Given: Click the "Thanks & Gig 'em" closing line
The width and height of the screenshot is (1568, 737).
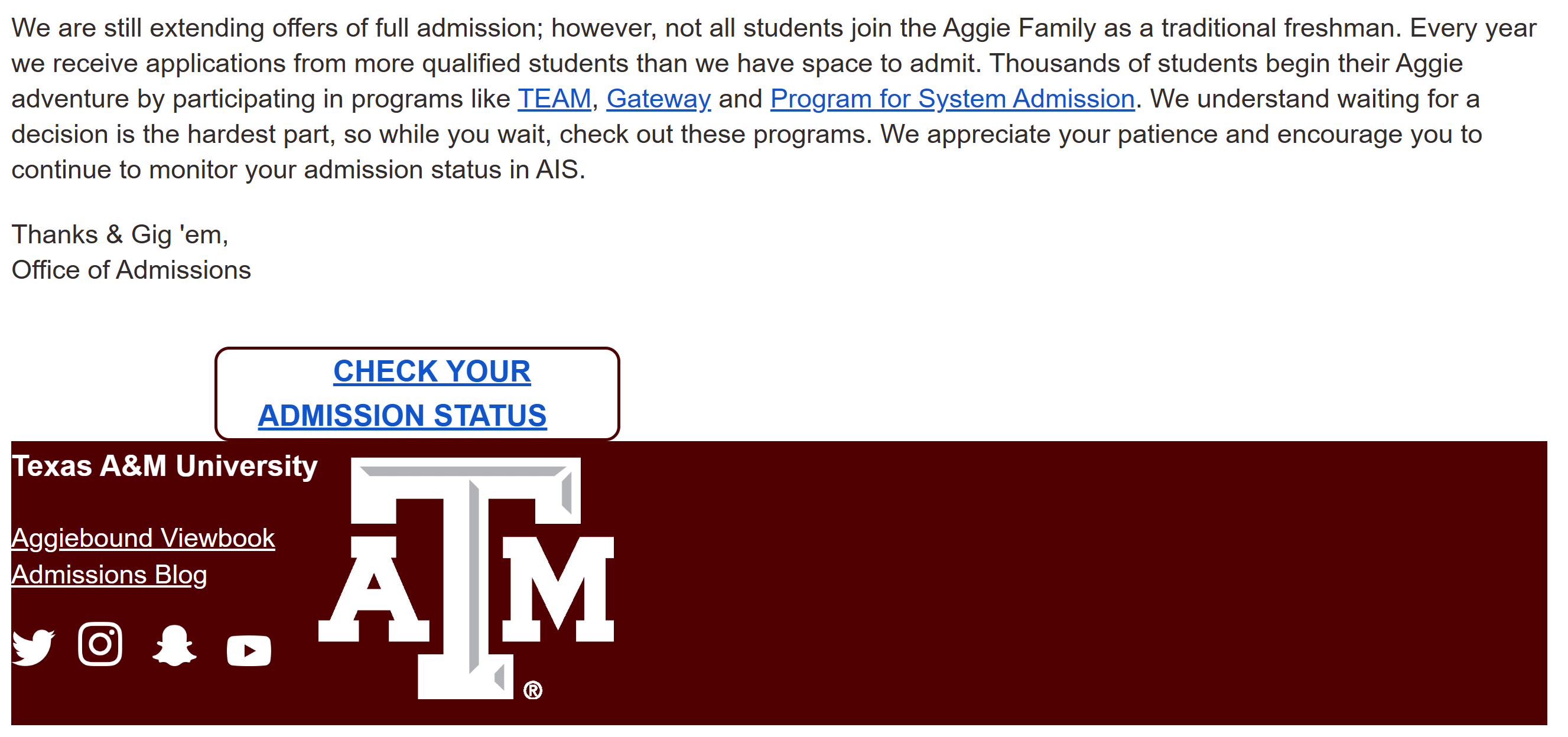Looking at the screenshot, I should pos(120,234).
